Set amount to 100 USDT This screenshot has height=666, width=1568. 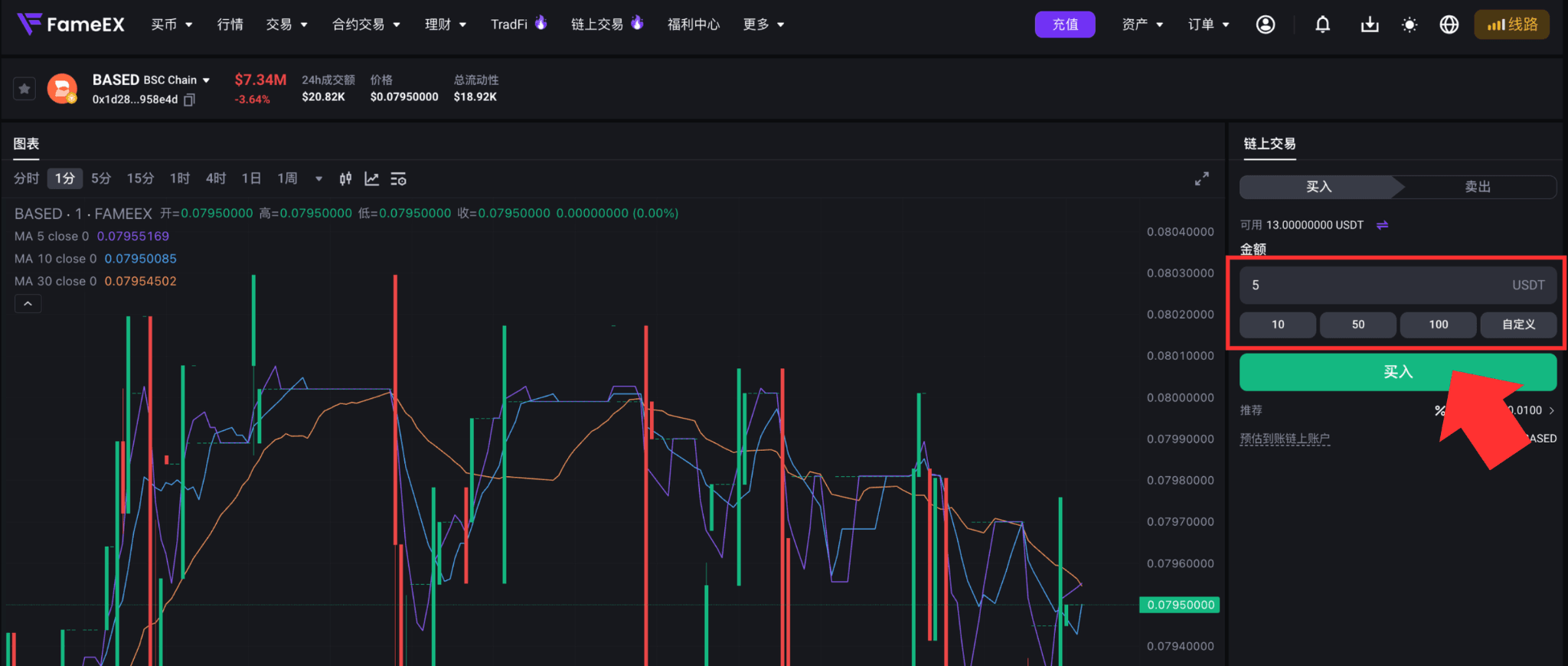click(1439, 325)
